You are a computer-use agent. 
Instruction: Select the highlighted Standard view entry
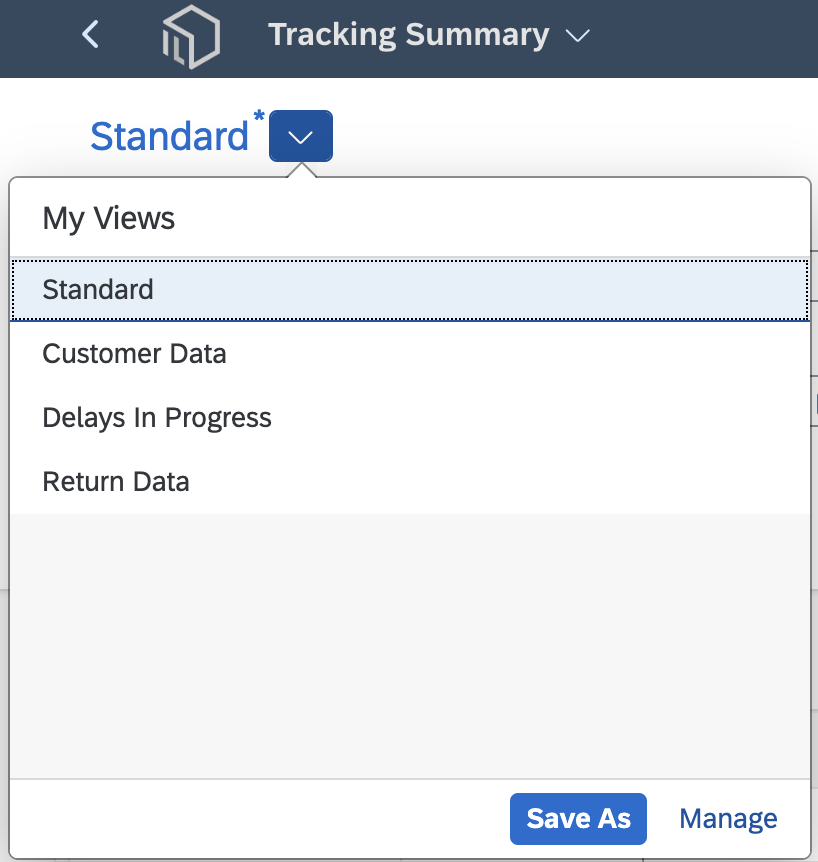point(98,289)
